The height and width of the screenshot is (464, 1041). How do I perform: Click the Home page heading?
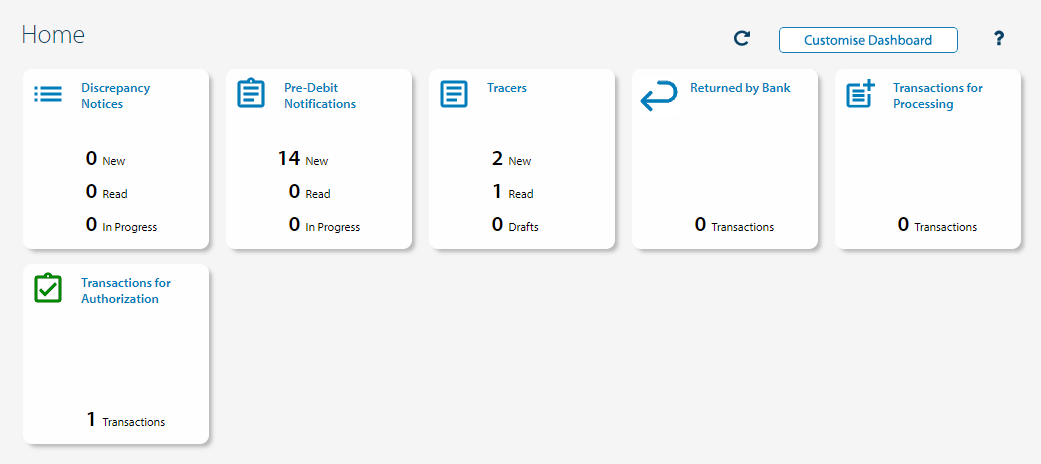(53, 35)
